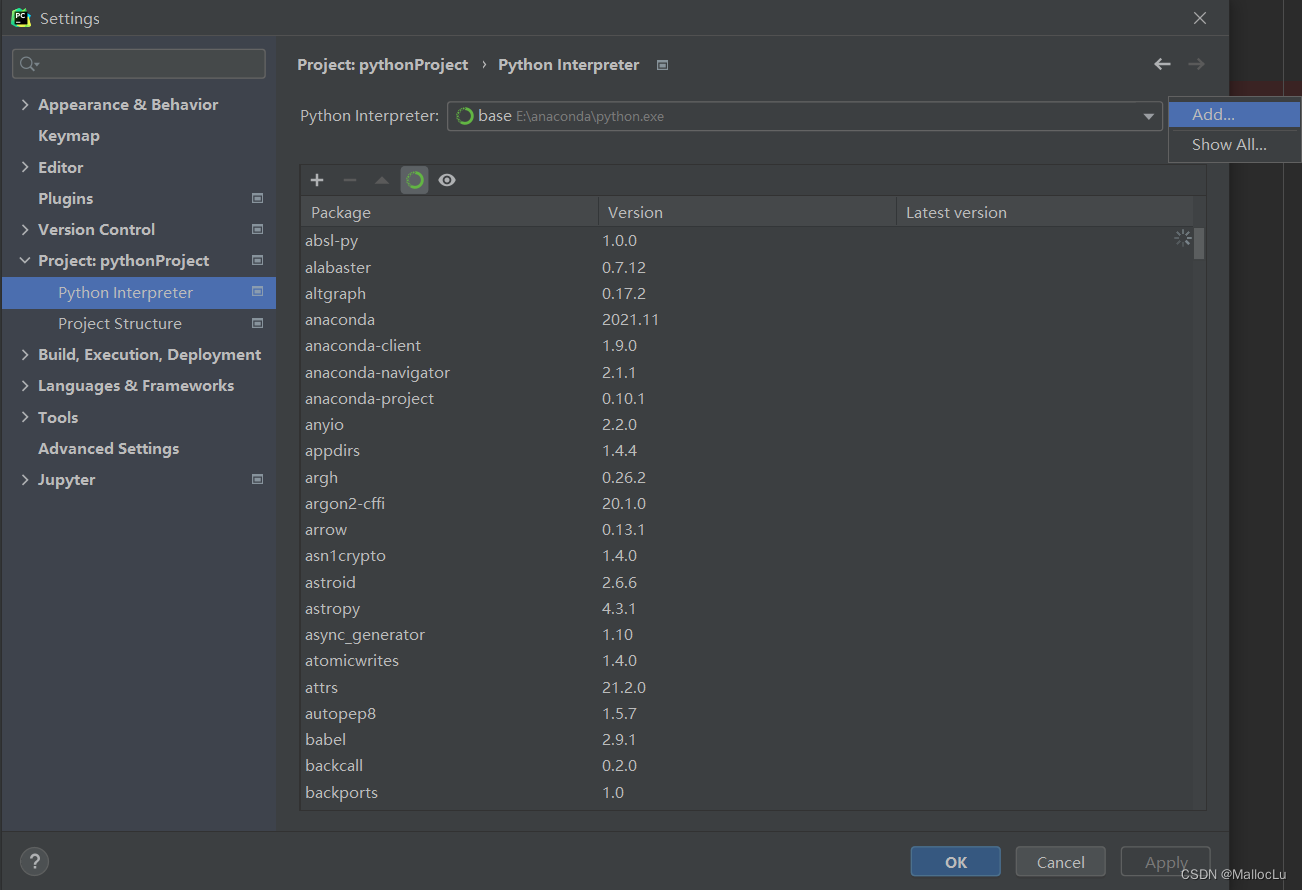Expand Languages & Frameworks section
1302x890 pixels.
click(x=25, y=385)
